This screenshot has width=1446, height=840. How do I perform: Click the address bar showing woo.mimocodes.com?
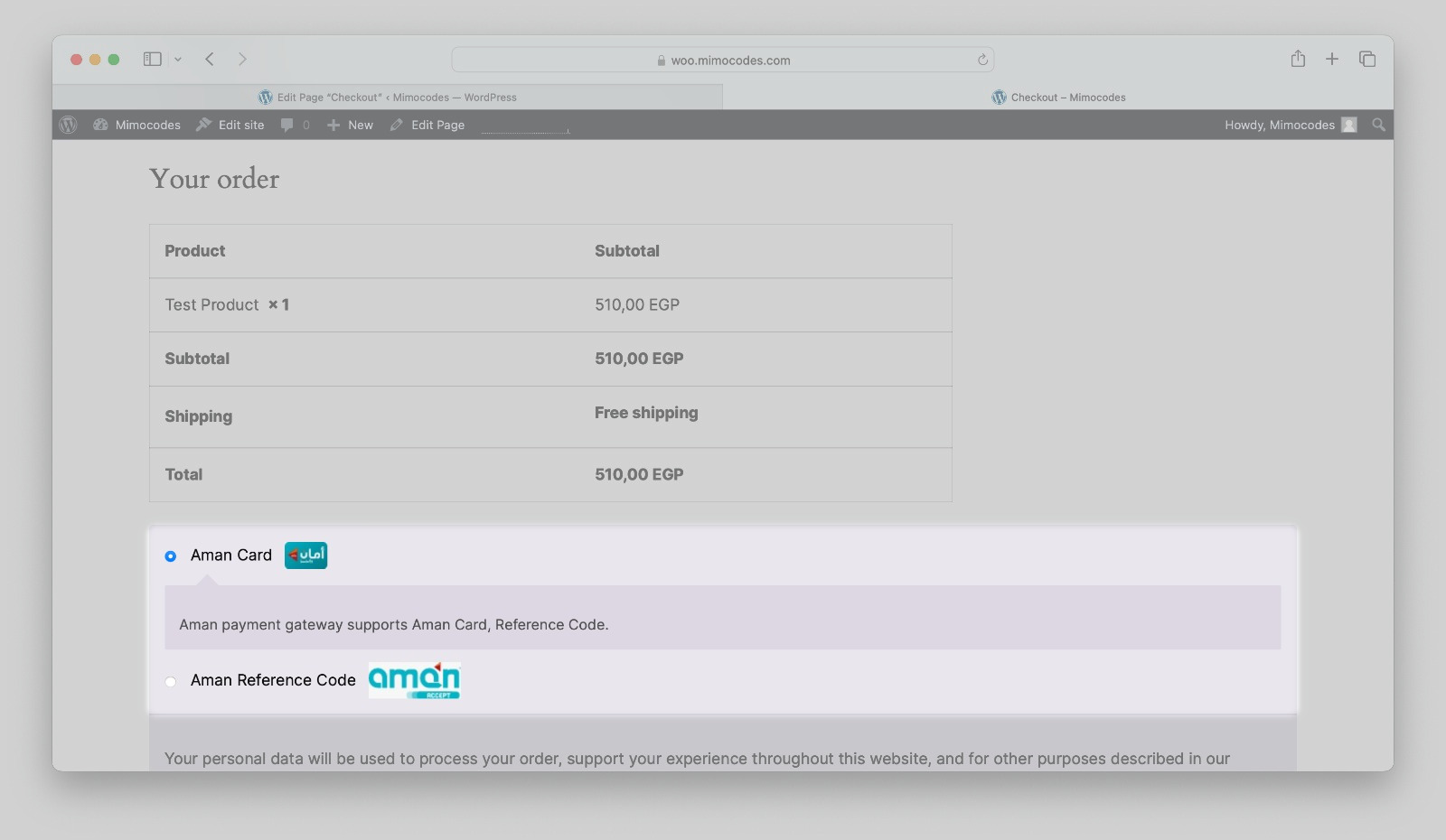coord(723,60)
